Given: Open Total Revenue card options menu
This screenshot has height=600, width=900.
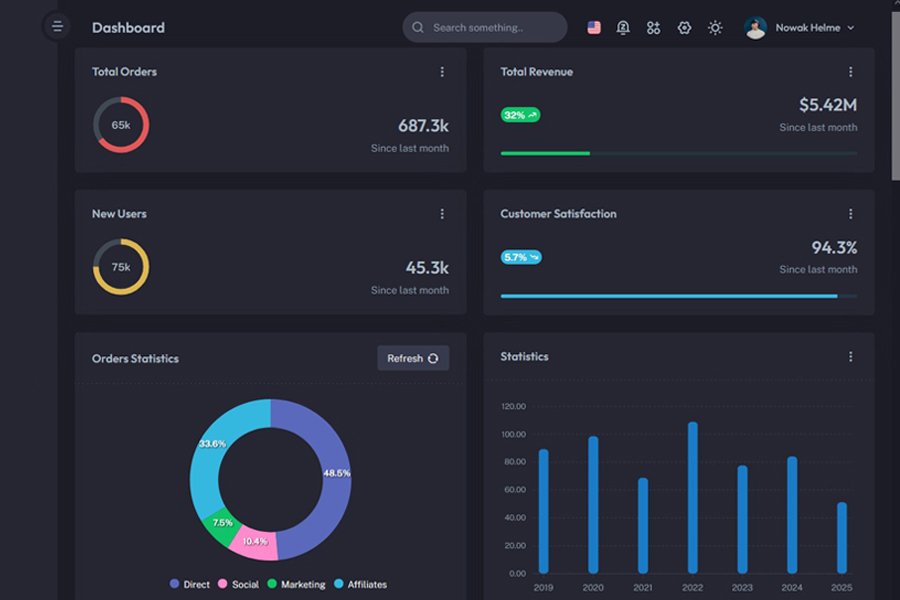Looking at the screenshot, I should [851, 72].
